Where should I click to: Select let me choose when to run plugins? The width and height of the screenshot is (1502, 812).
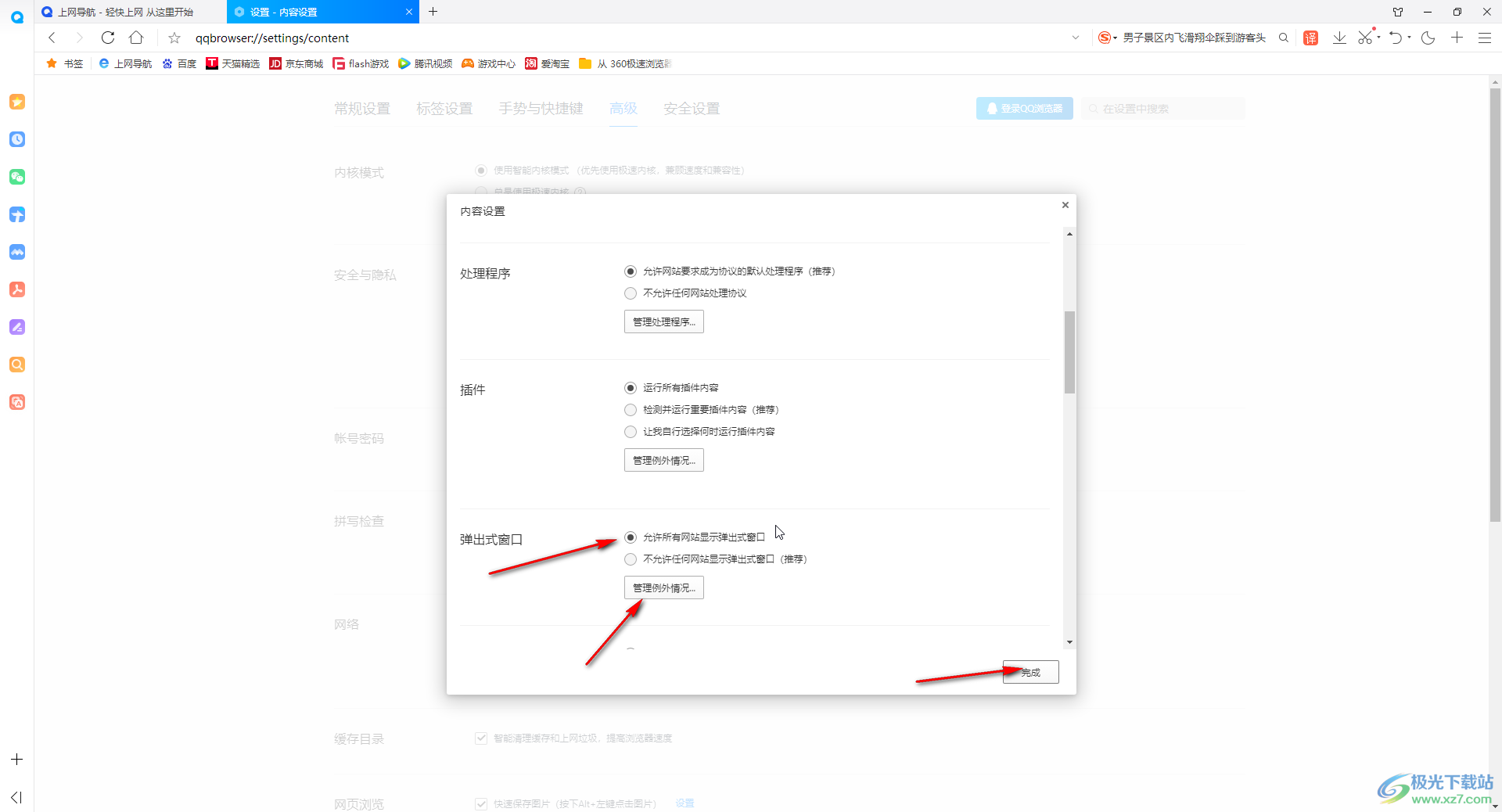tap(631, 432)
